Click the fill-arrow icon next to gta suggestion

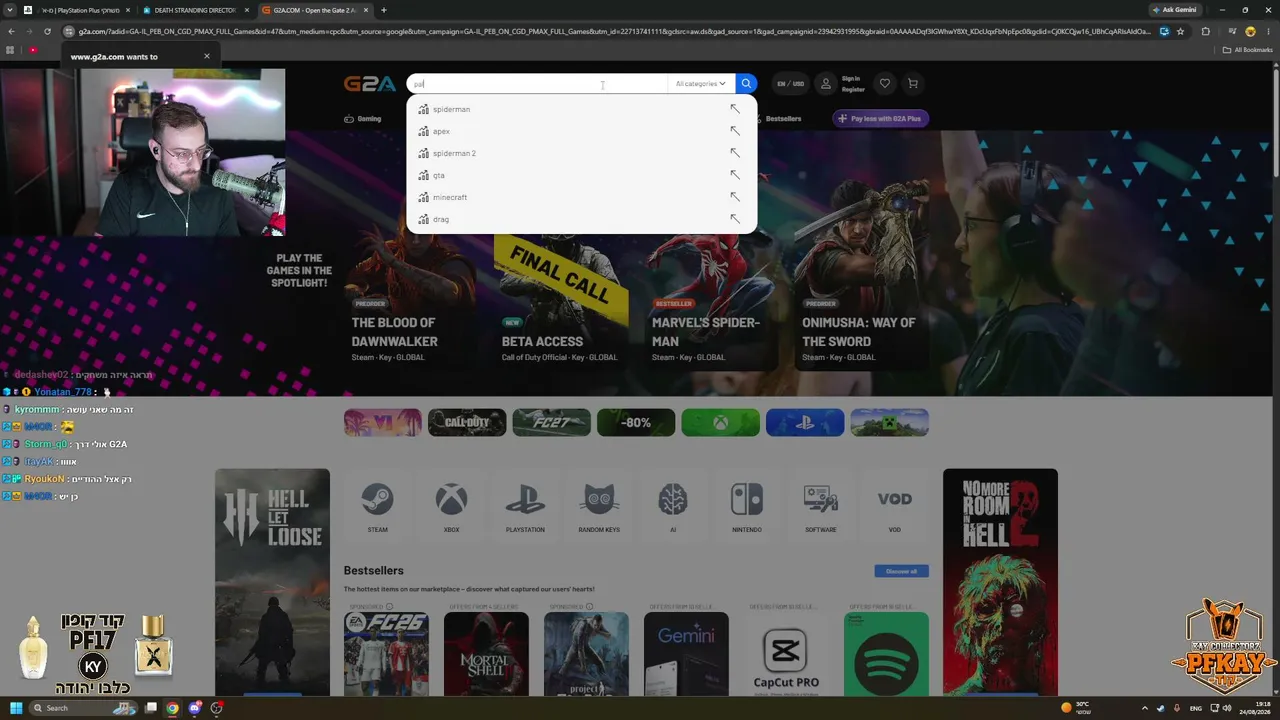pos(735,175)
